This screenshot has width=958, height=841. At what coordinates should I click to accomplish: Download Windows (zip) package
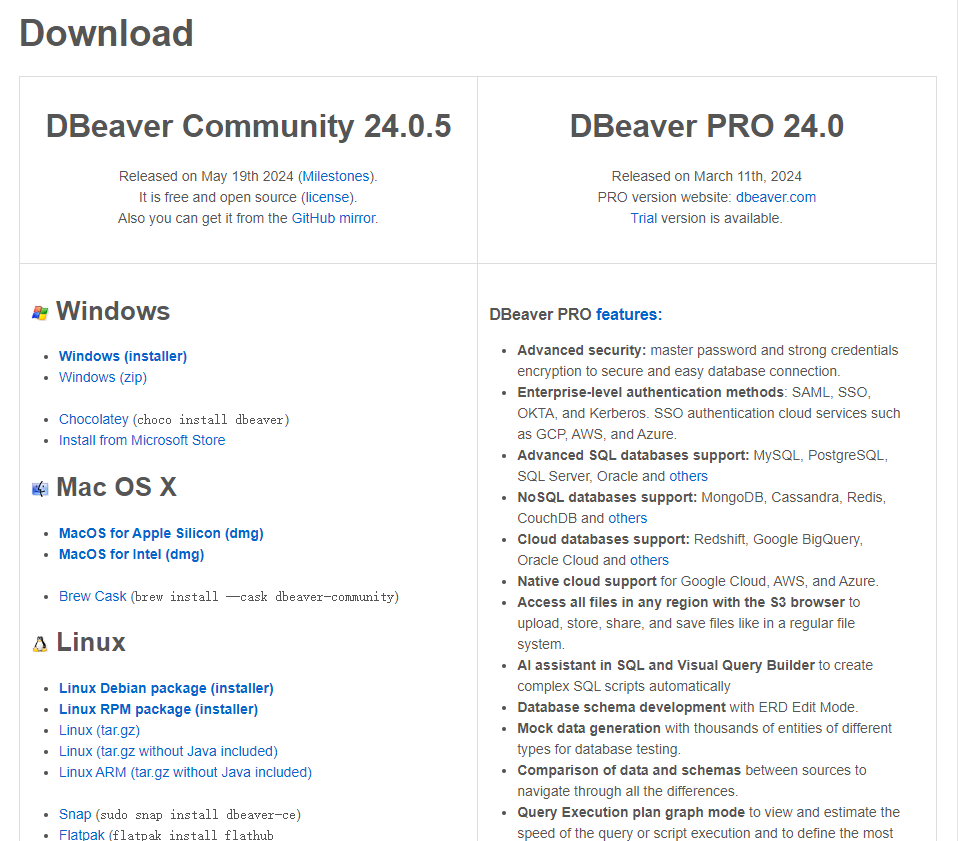coord(103,377)
